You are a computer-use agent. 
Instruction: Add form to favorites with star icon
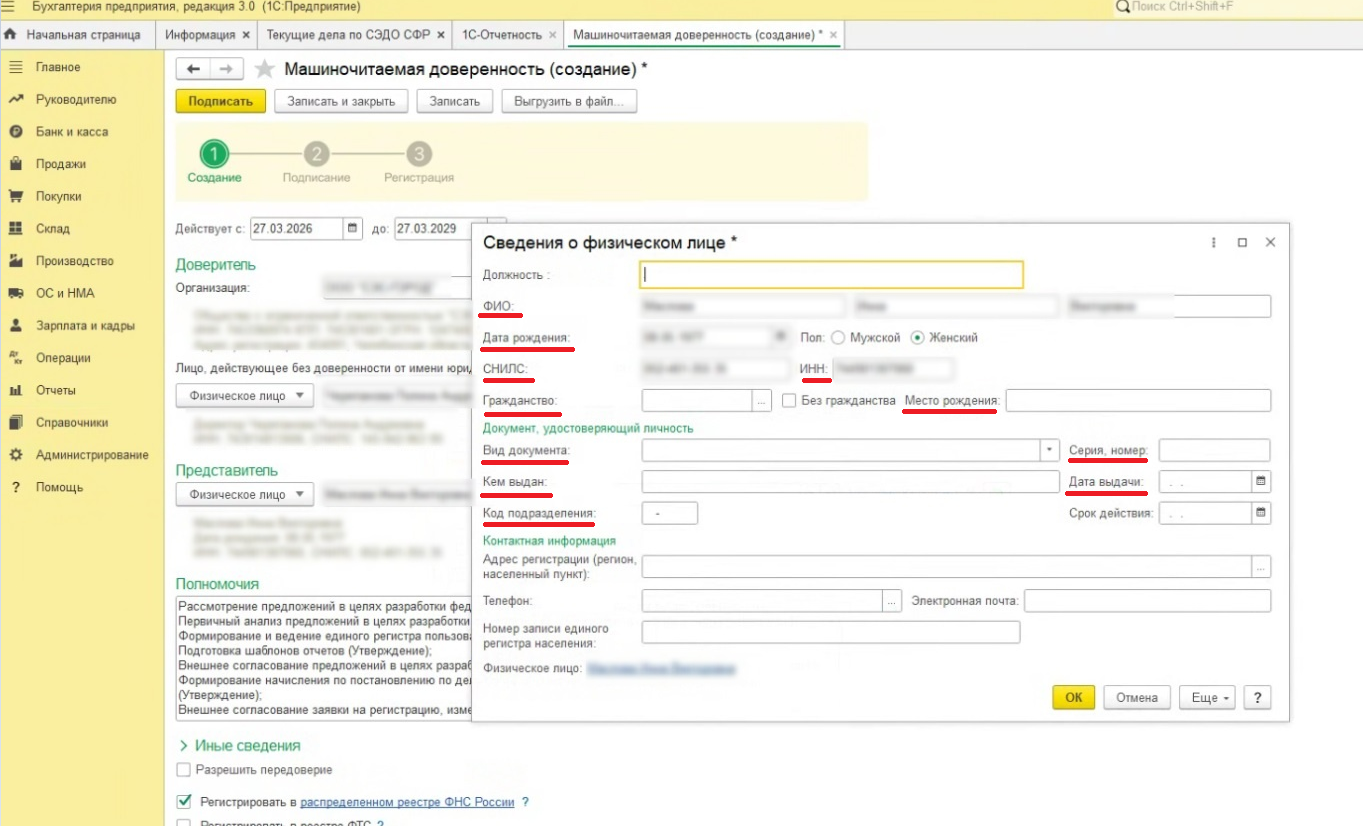click(264, 69)
